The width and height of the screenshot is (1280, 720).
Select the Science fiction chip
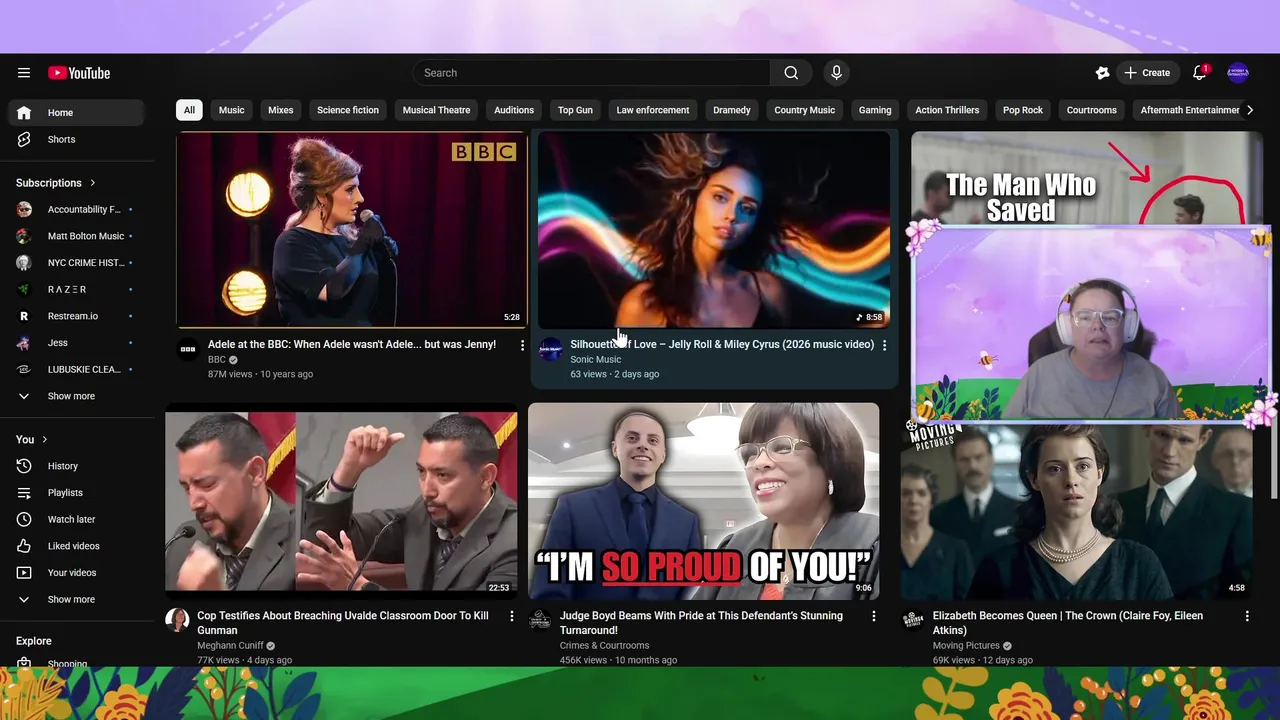pos(348,110)
